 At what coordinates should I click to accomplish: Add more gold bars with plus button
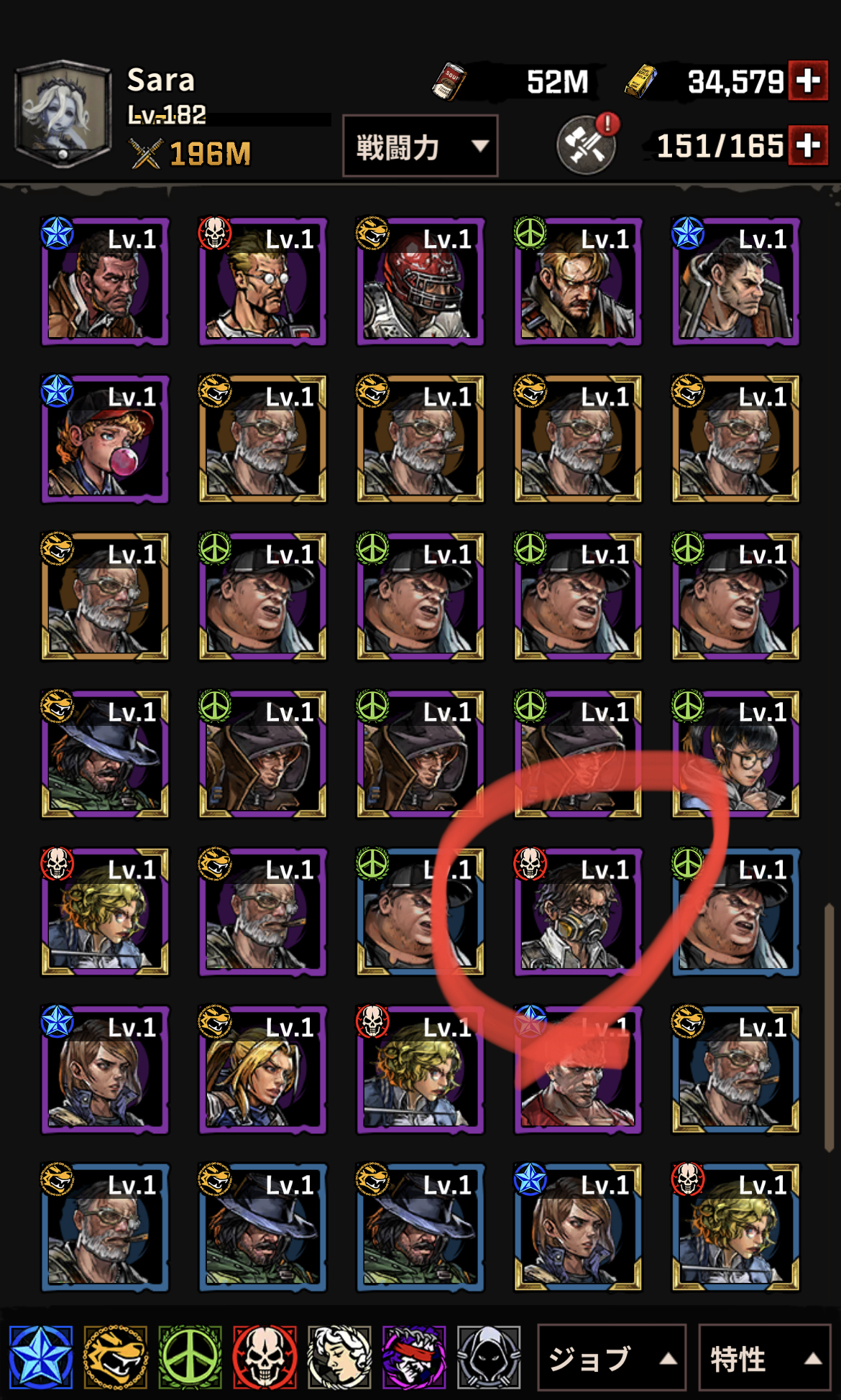click(808, 80)
